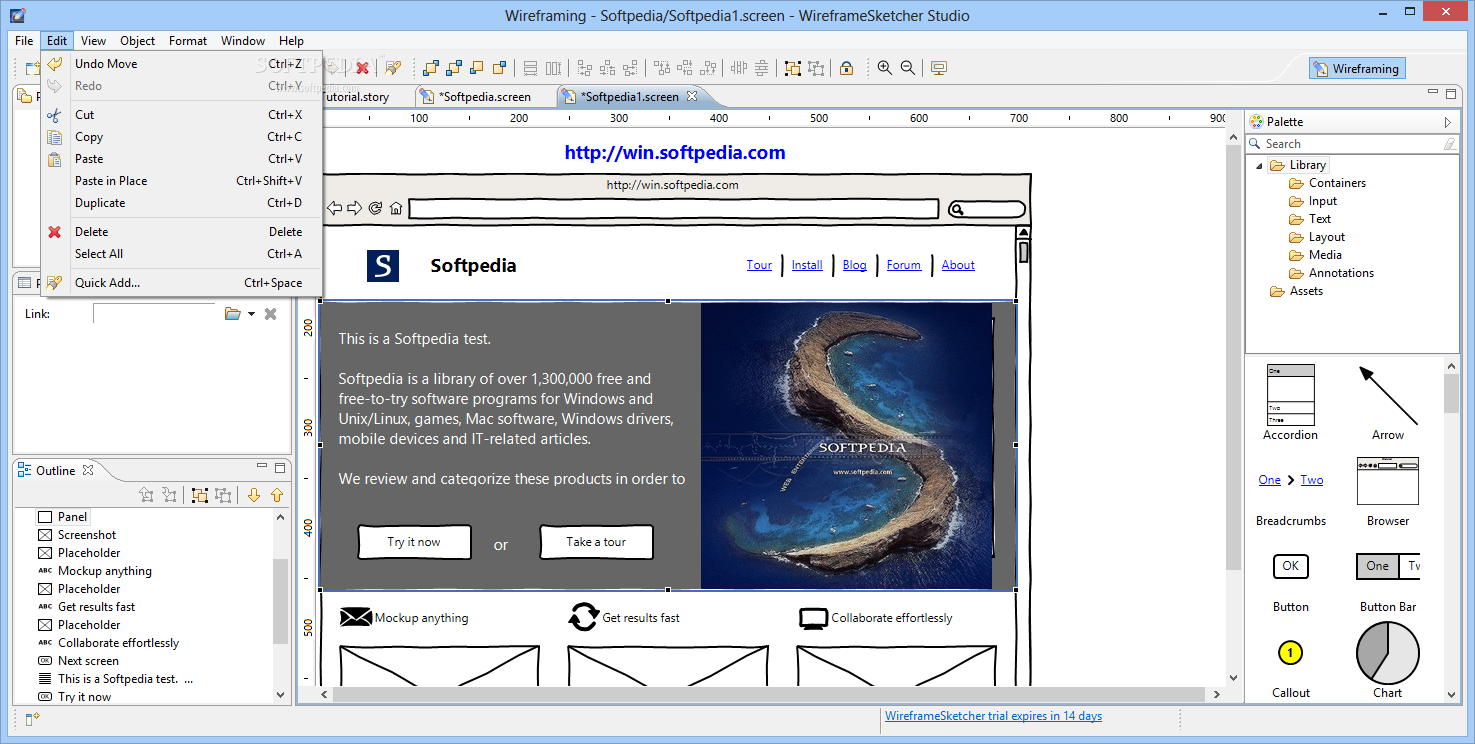Click the back arrow in the mockup browser

click(x=335, y=208)
